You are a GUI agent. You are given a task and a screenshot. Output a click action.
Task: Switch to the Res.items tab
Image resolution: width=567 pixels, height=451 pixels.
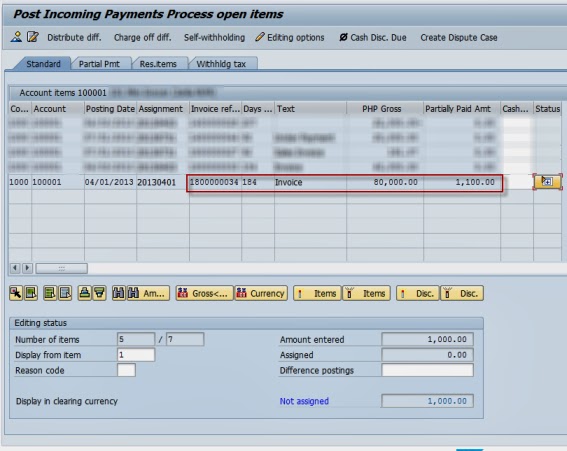tap(158, 64)
